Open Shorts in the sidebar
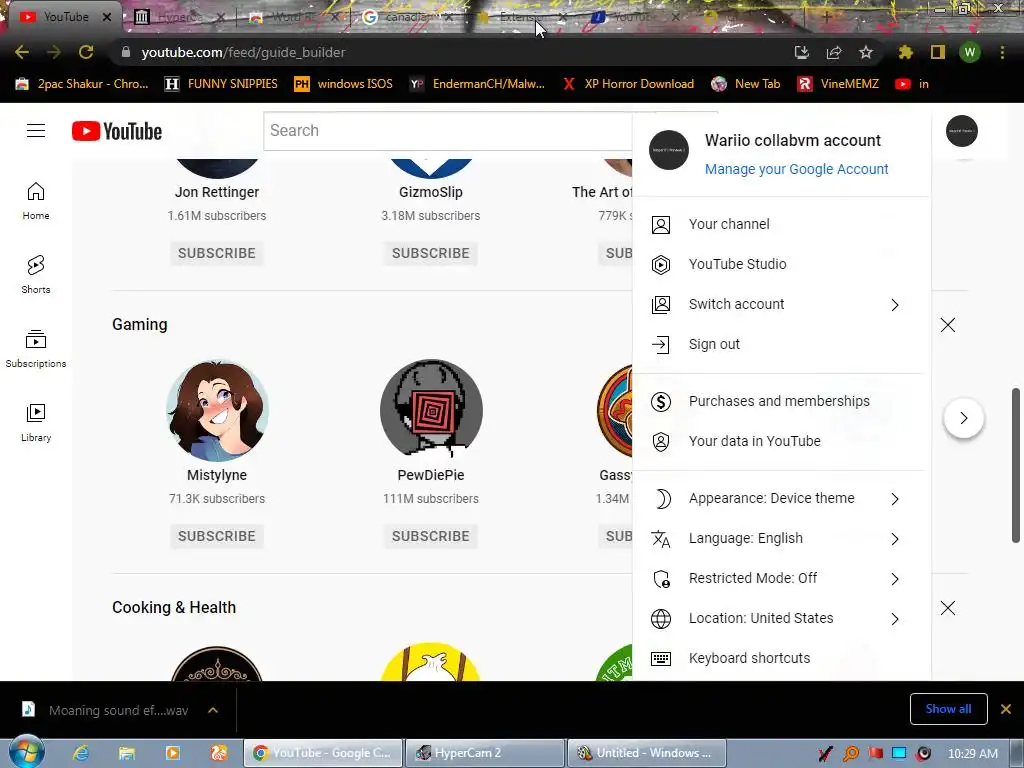This screenshot has height=768, width=1024. pos(36,274)
